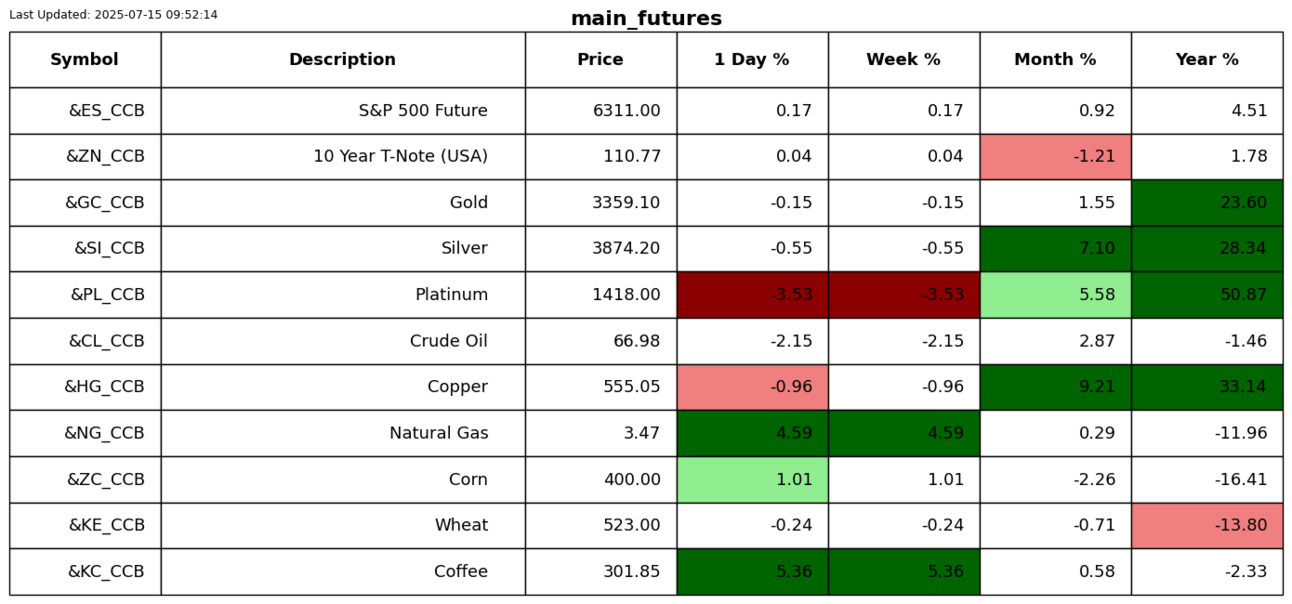The width and height of the screenshot is (1292, 604).
Task: Select Coffee's green 5.36 Week cell
Action: pyautogui.click(x=904, y=572)
